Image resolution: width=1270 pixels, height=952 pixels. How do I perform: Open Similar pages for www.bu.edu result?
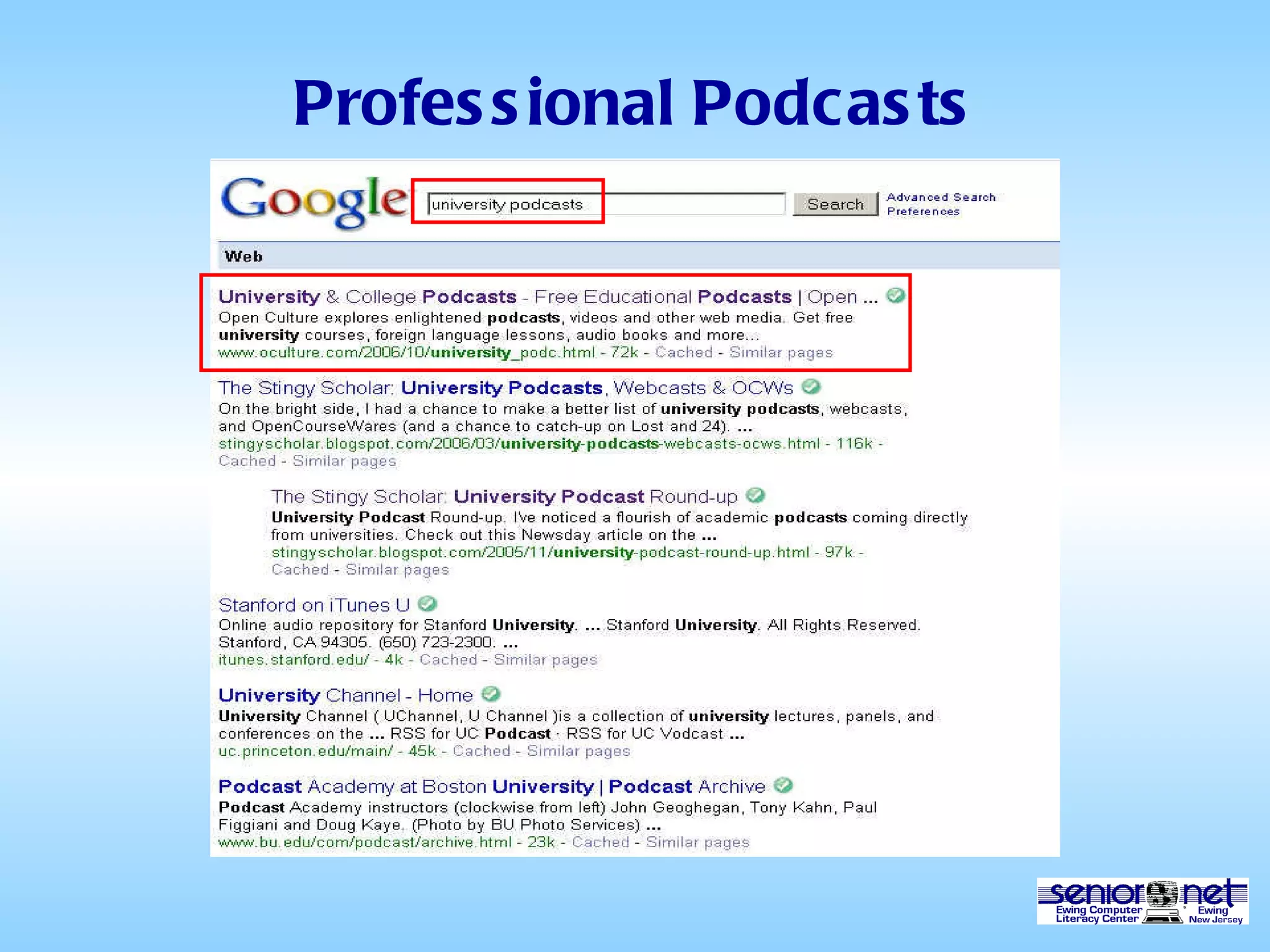point(698,842)
